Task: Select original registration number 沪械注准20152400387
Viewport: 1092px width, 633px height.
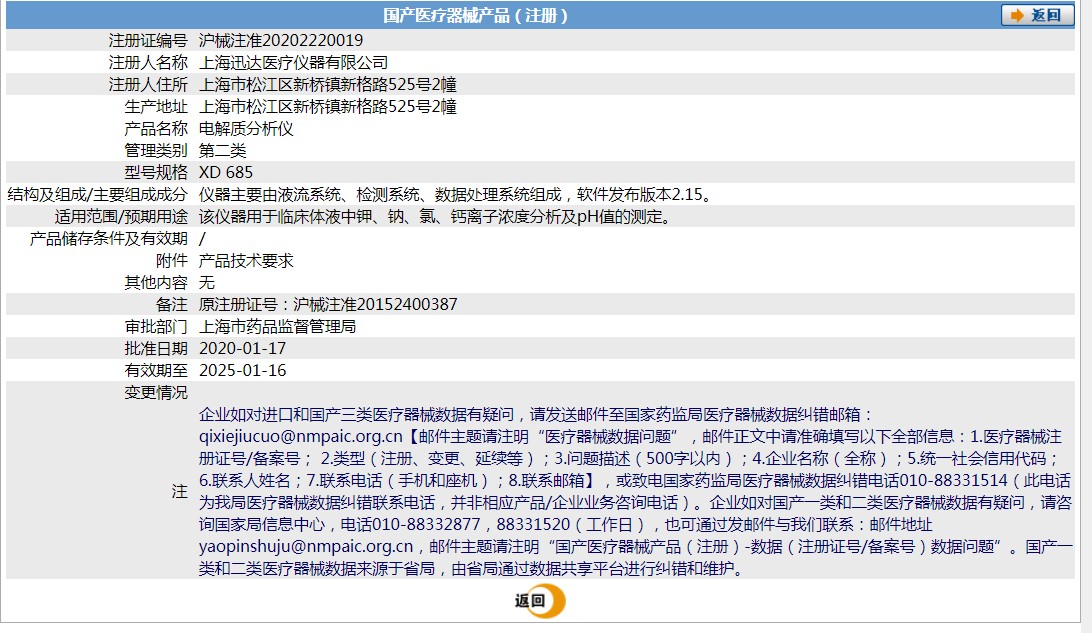Action: click(375, 304)
